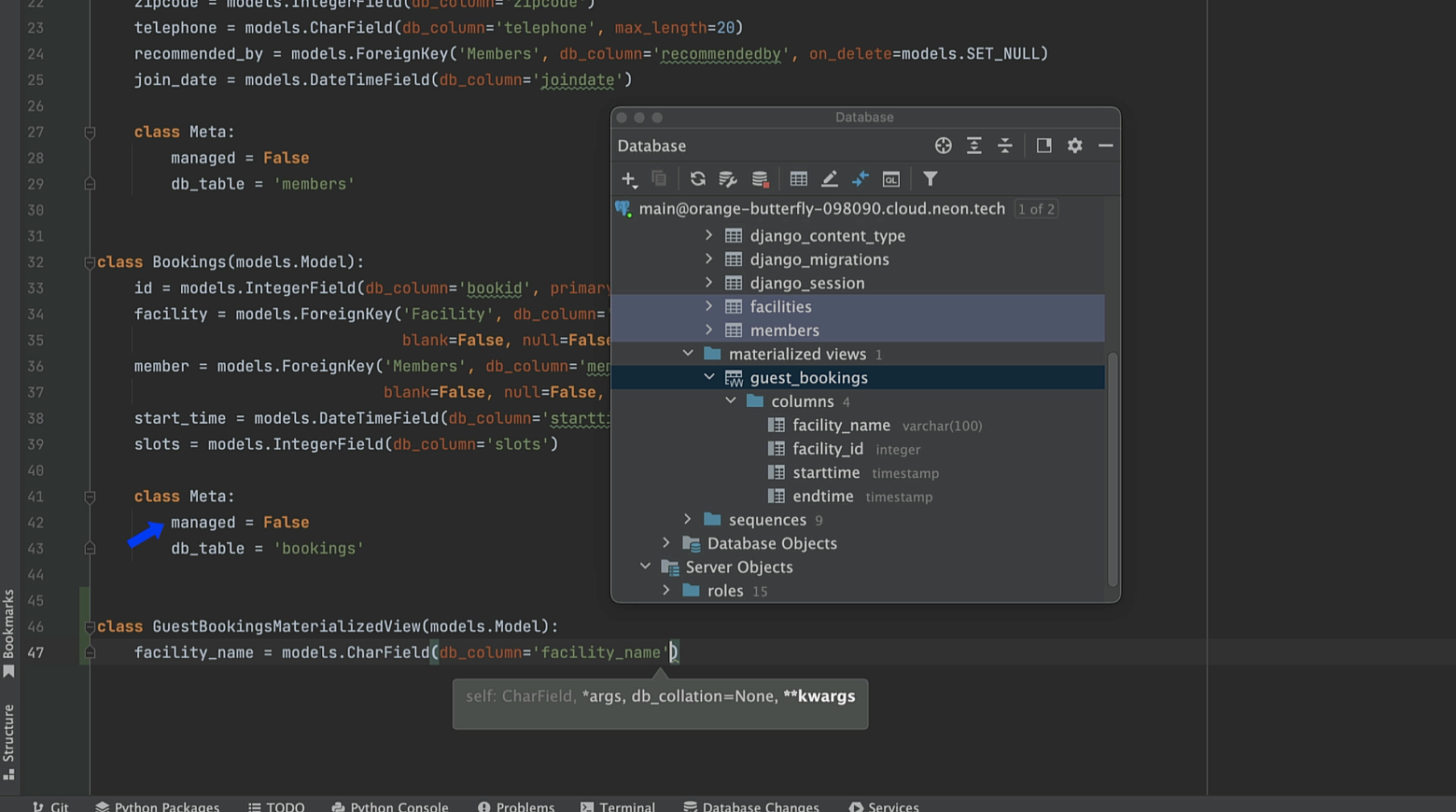Select the facility_id integer column
Image resolution: width=1456 pixels, height=812 pixels.
click(x=858, y=449)
